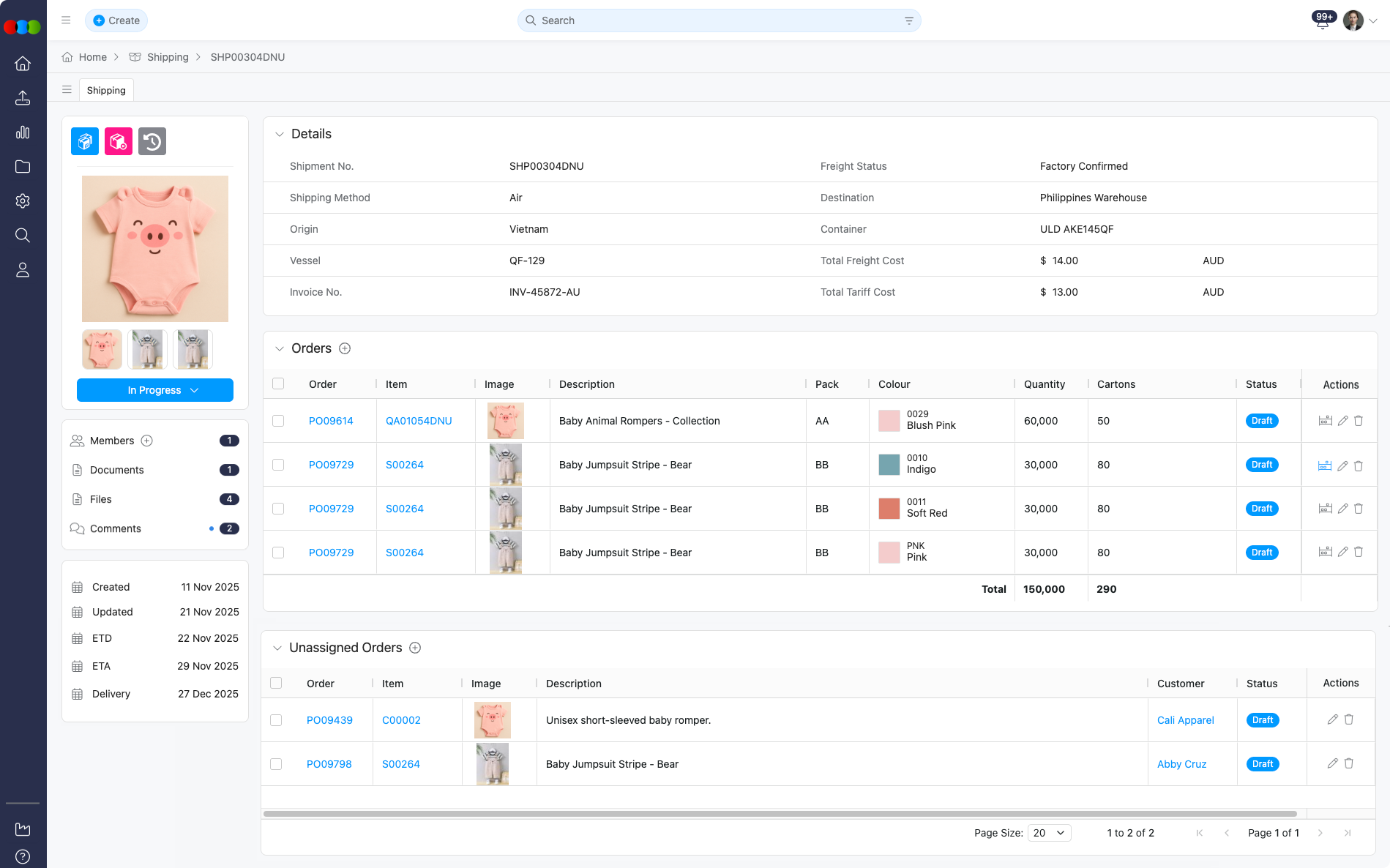Image resolution: width=1390 pixels, height=868 pixels.
Task: Check the checkbox on order PO09614 row
Action: [x=278, y=420]
